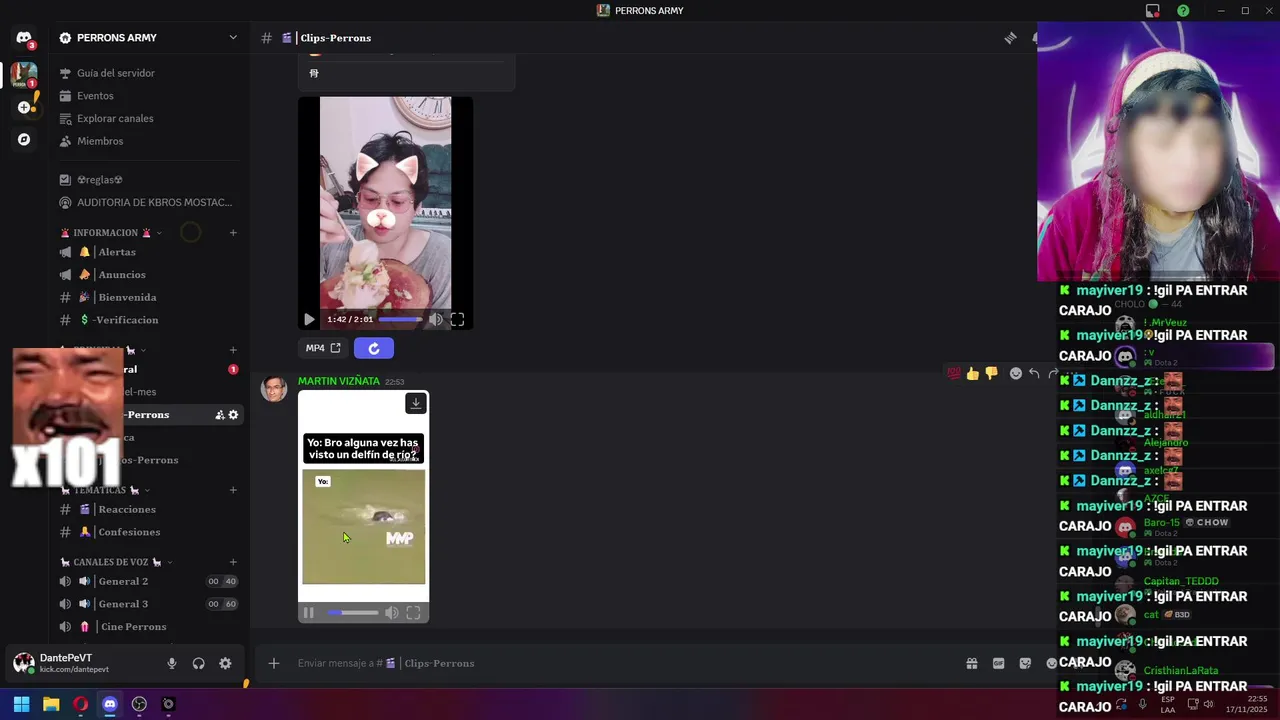
Task: Open MP4 file in external link
Action: point(323,348)
